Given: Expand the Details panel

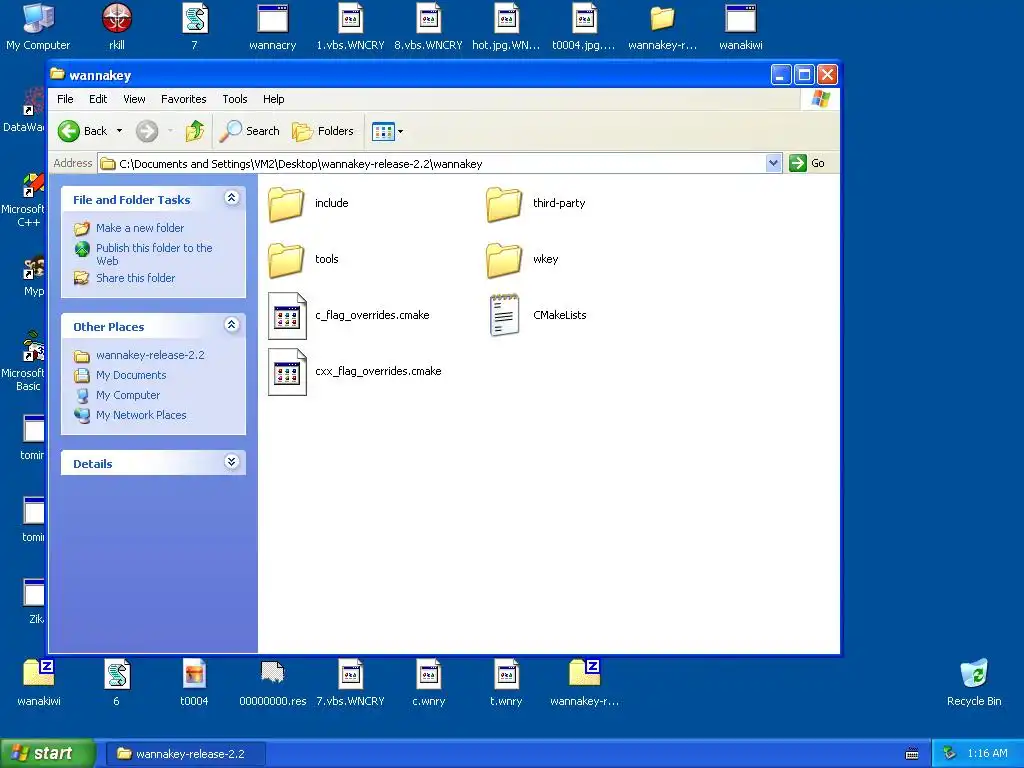Looking at the screenshot, I should click(231, 462).
